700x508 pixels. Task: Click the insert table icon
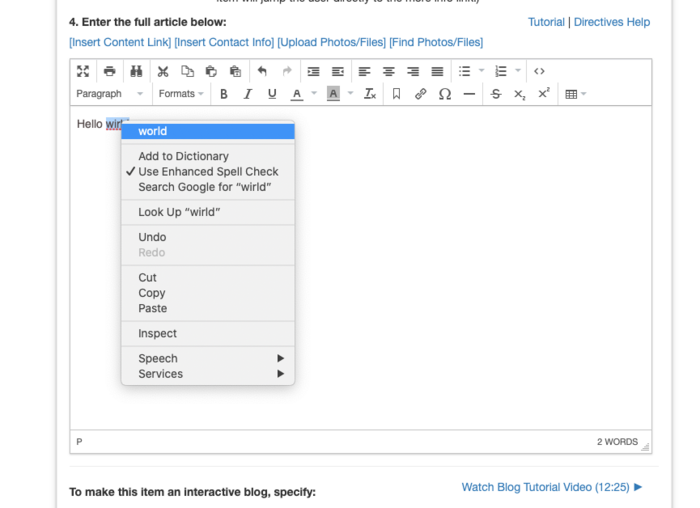(x=571, y=94)
